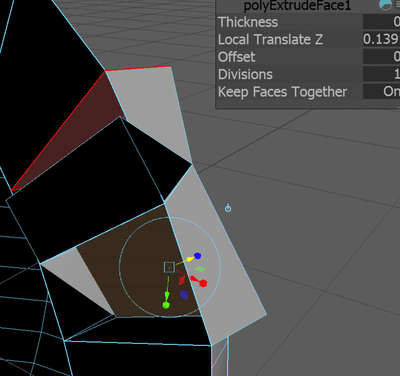Click the Local Translate Z value 0.139
Viewport: 400px width, 376px height.
(381, 39)
